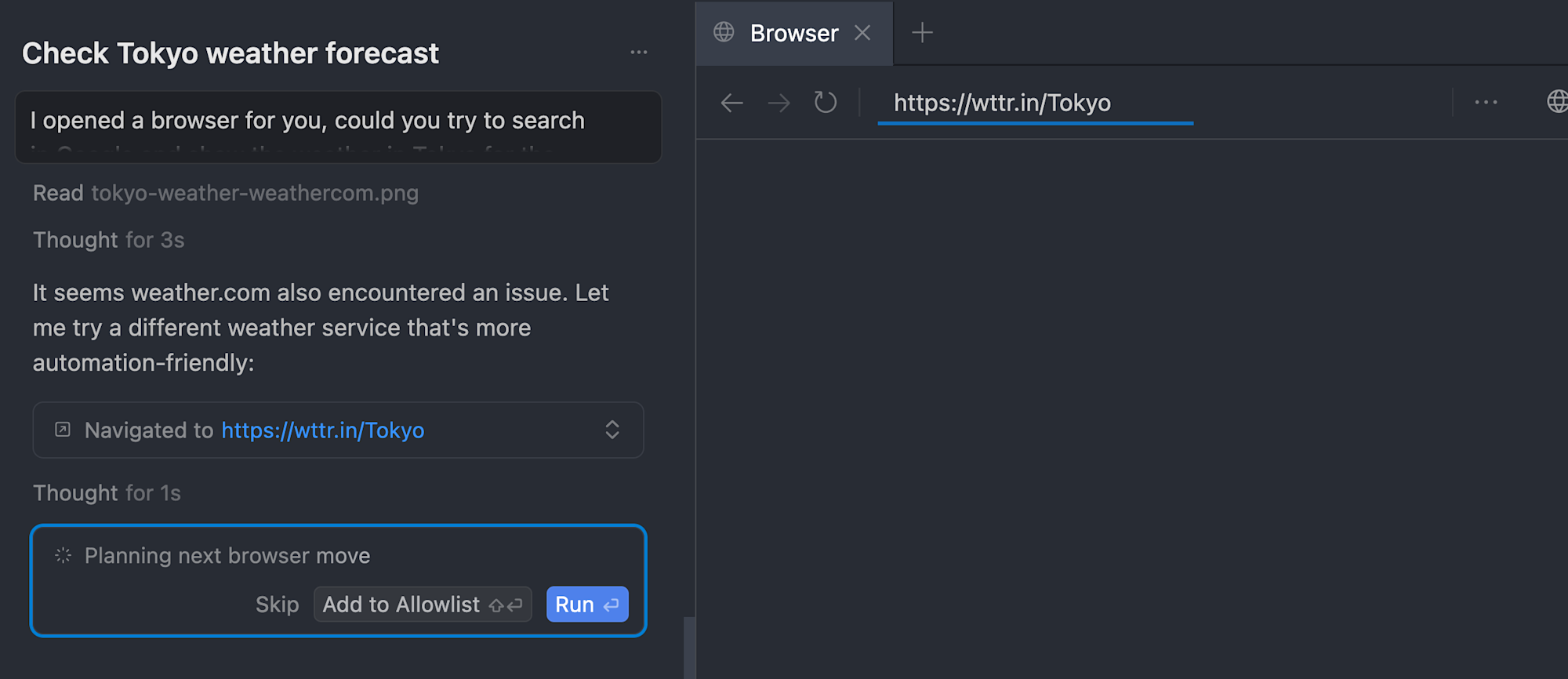Viewport: 1568px width, 679px height.
Task: Focus the URL address field
Action: point(1035,103)
